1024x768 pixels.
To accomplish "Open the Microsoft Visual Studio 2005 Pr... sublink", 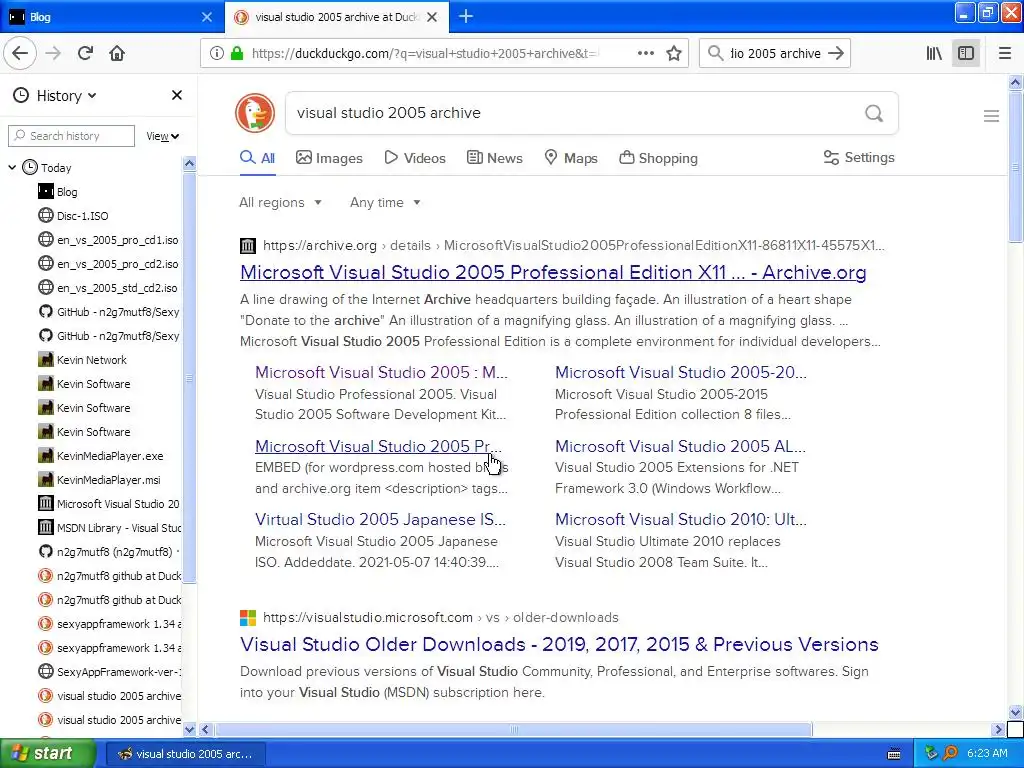I will coord(378,446).
